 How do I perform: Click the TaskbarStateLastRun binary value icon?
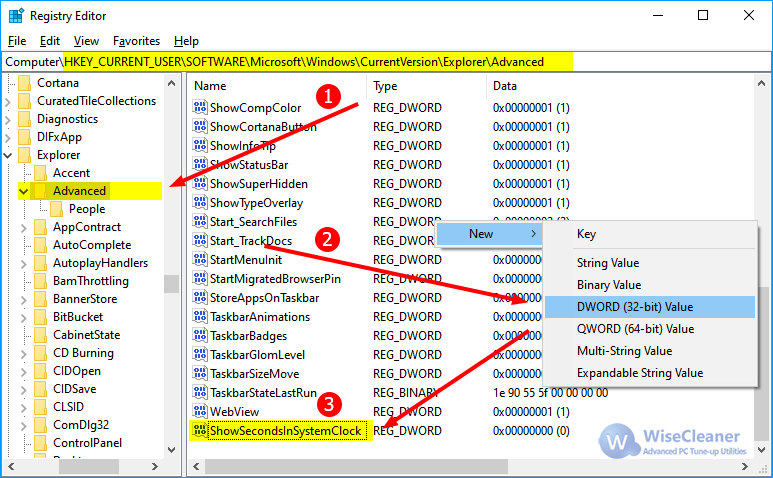tap(200, 393)
